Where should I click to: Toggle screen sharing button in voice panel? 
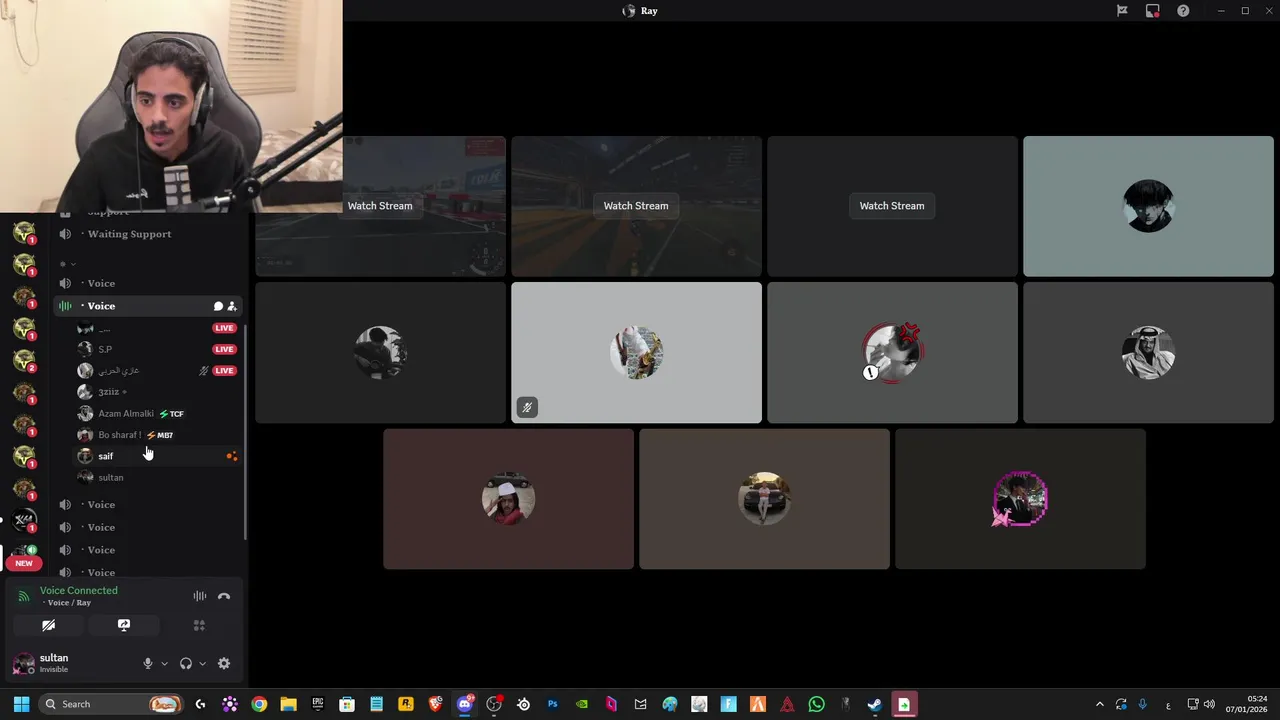tap(124, 625)
